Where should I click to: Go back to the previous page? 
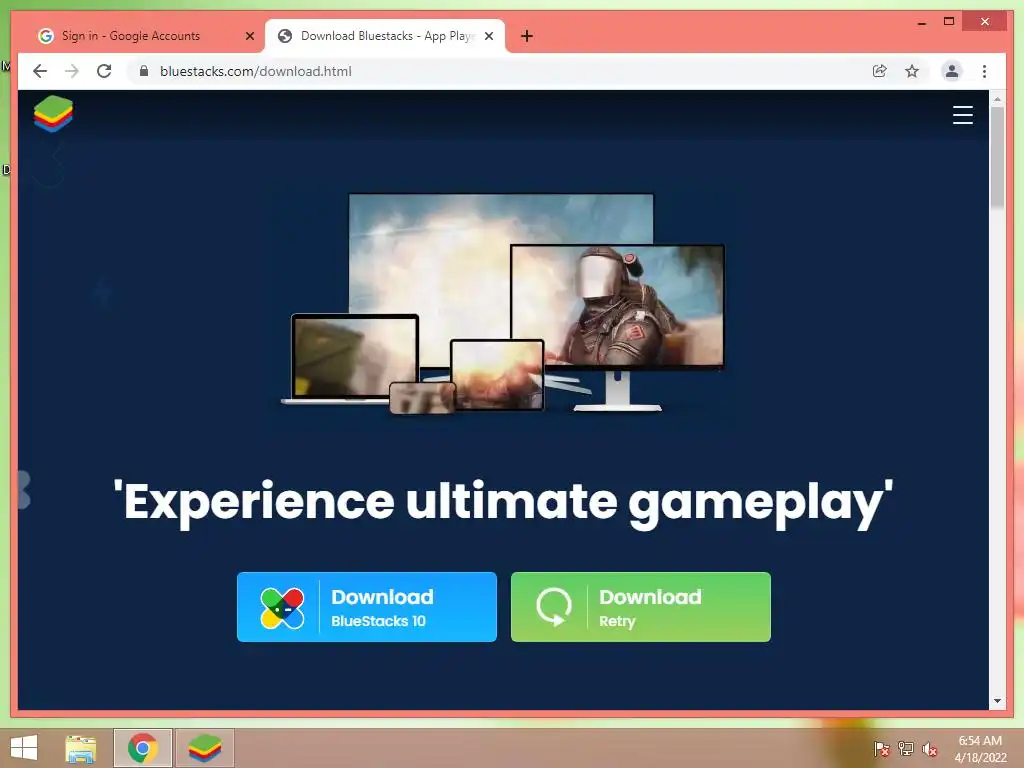point(40,71)
